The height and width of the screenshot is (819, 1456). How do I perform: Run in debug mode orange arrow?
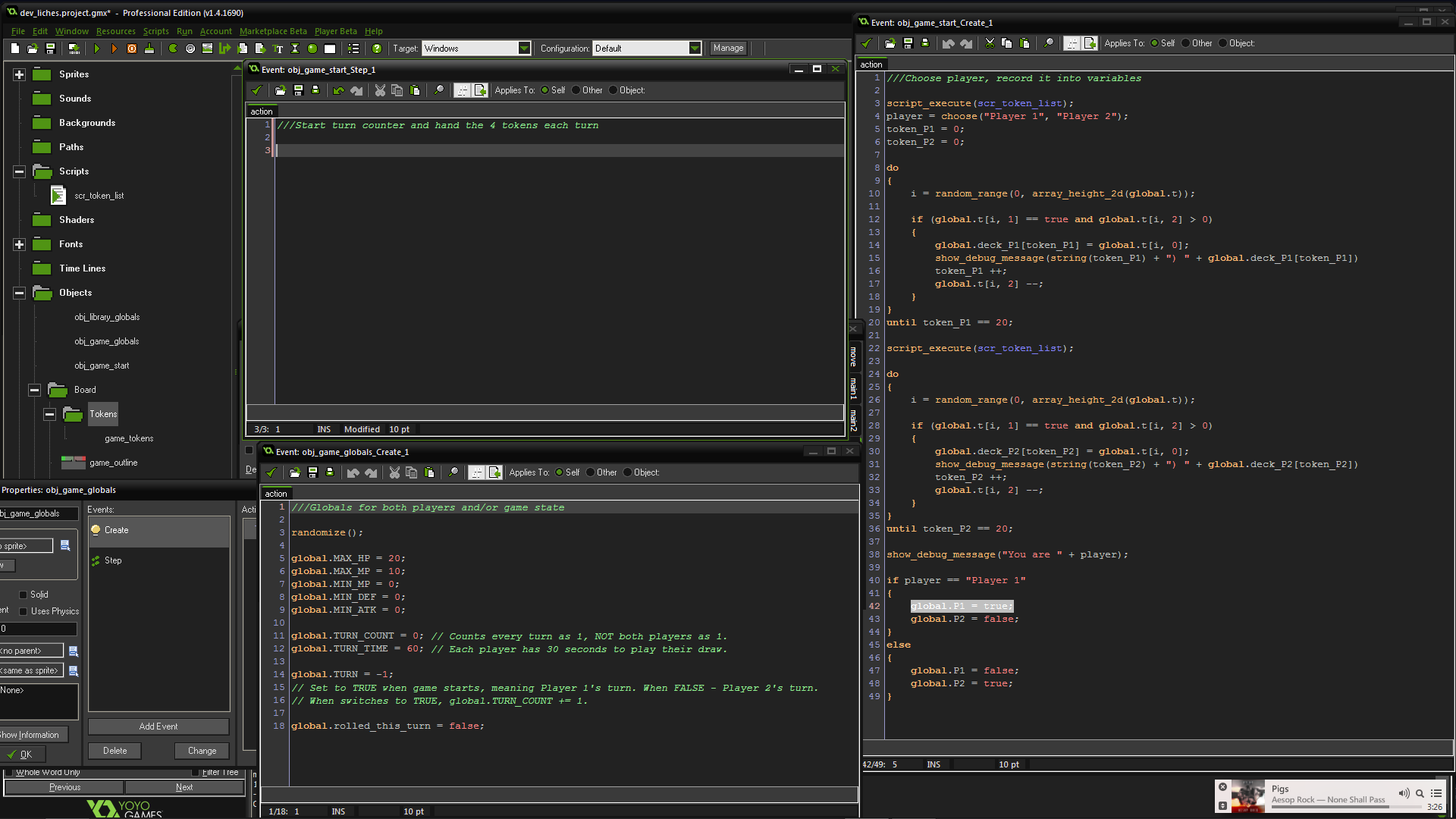(115, 49)
